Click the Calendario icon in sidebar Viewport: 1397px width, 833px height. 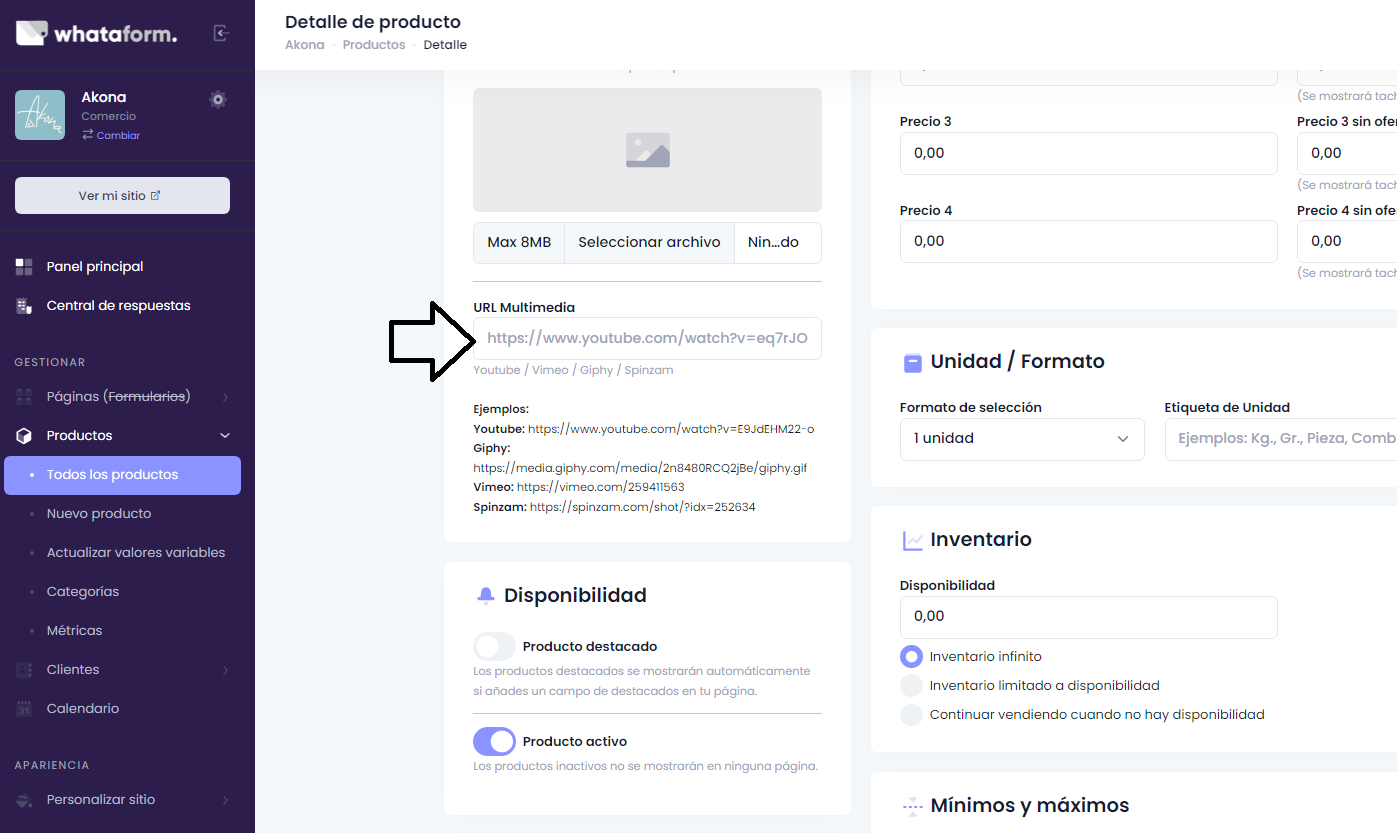(x=25, y=709)
